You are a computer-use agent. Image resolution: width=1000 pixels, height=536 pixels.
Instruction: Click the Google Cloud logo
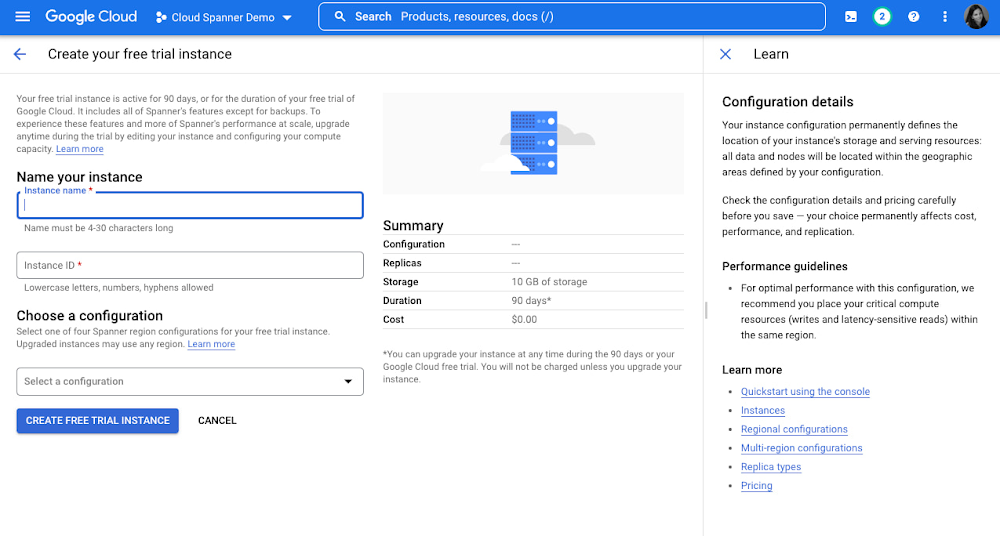(91, 17)
